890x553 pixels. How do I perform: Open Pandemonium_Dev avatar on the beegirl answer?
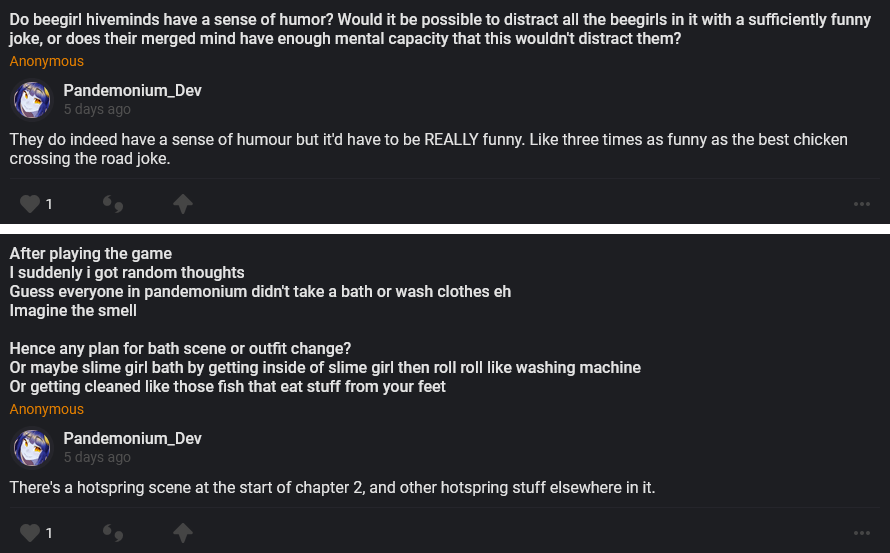pos(31,100)
